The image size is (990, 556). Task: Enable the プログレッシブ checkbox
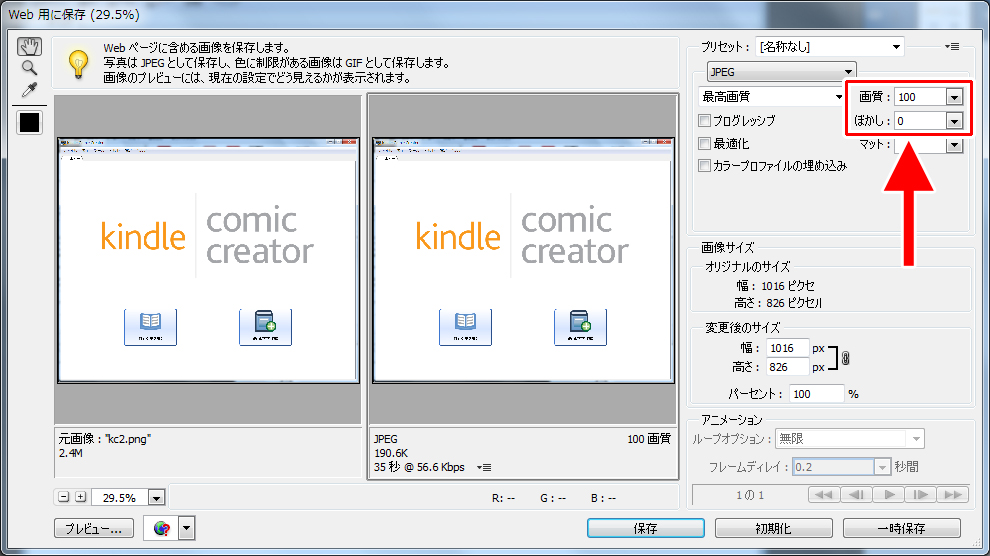(705, 121)
